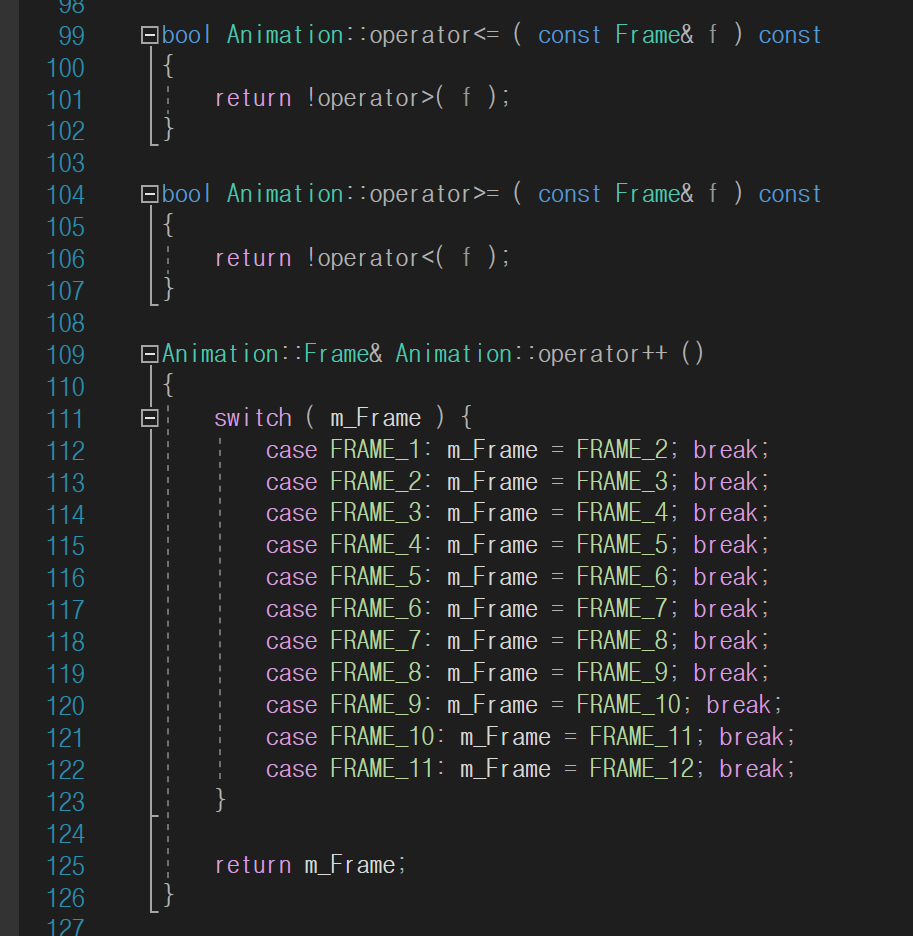Click 'break;' on the FRAME_4 case line
Image resolution: width=913 pixels, height=936 pixels.
pos(731,545)
